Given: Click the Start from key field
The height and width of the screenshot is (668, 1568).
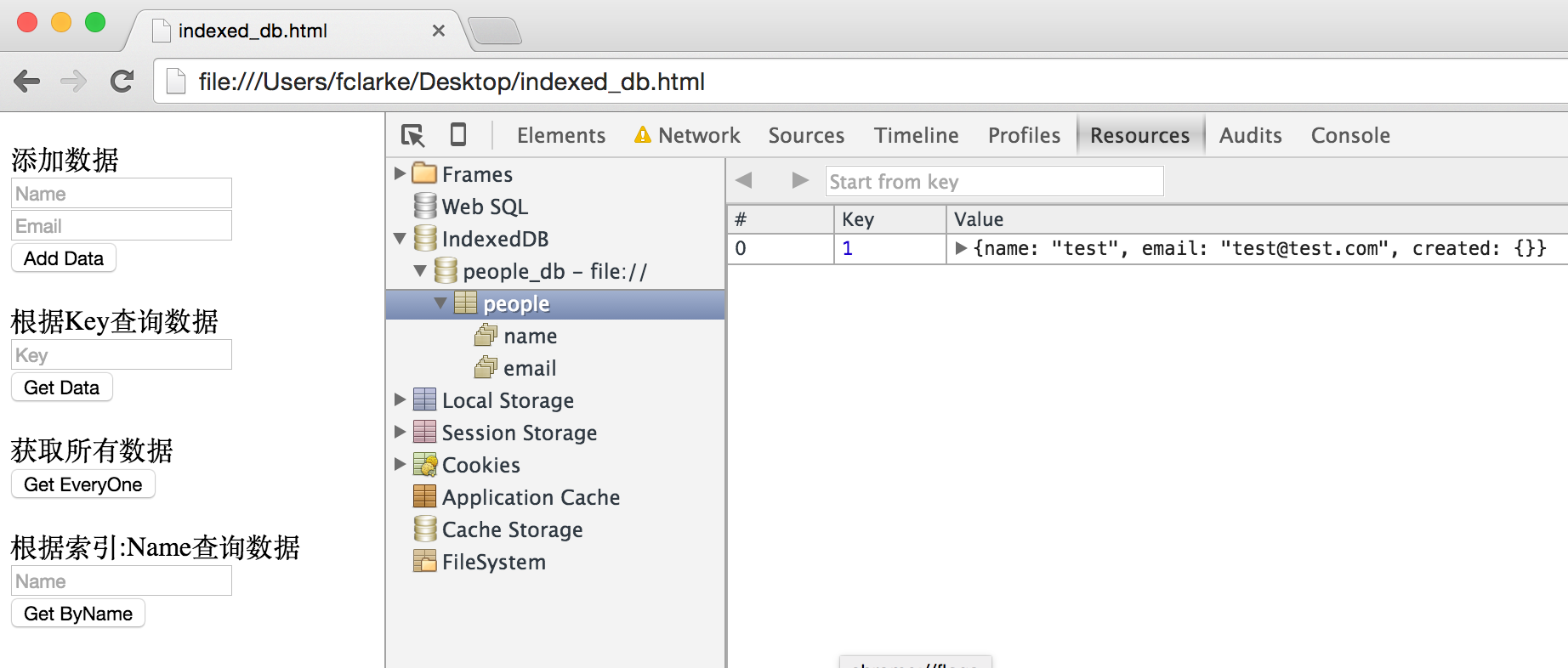Looking at the screenshot, I should (x=993, y=181).
